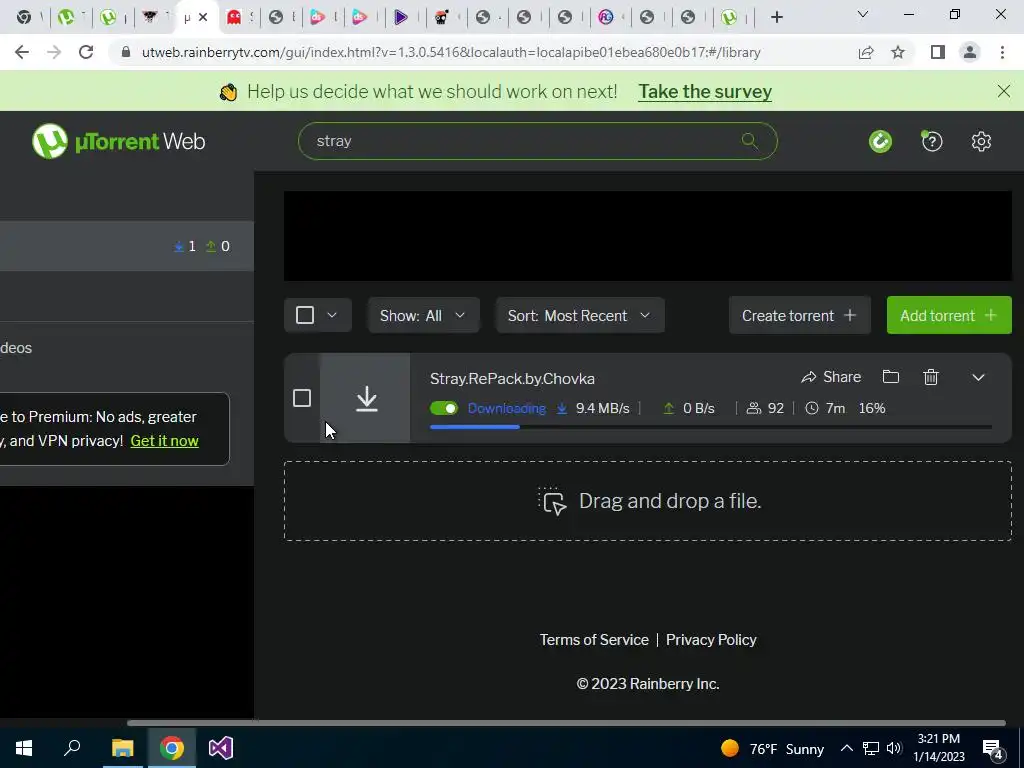Viewport: 1024px width, 768px height.
Task: Open the green speed/upgrade icon in header
Action: (x=880, y=141)
